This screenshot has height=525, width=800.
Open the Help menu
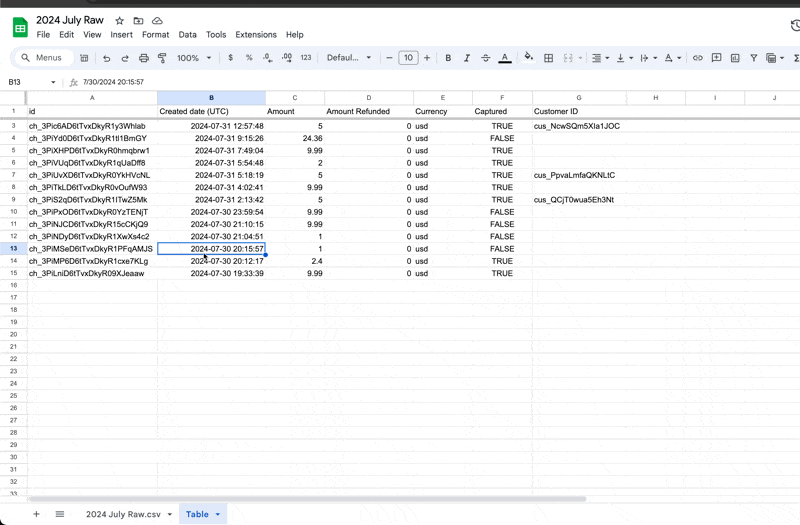point(294,35)
